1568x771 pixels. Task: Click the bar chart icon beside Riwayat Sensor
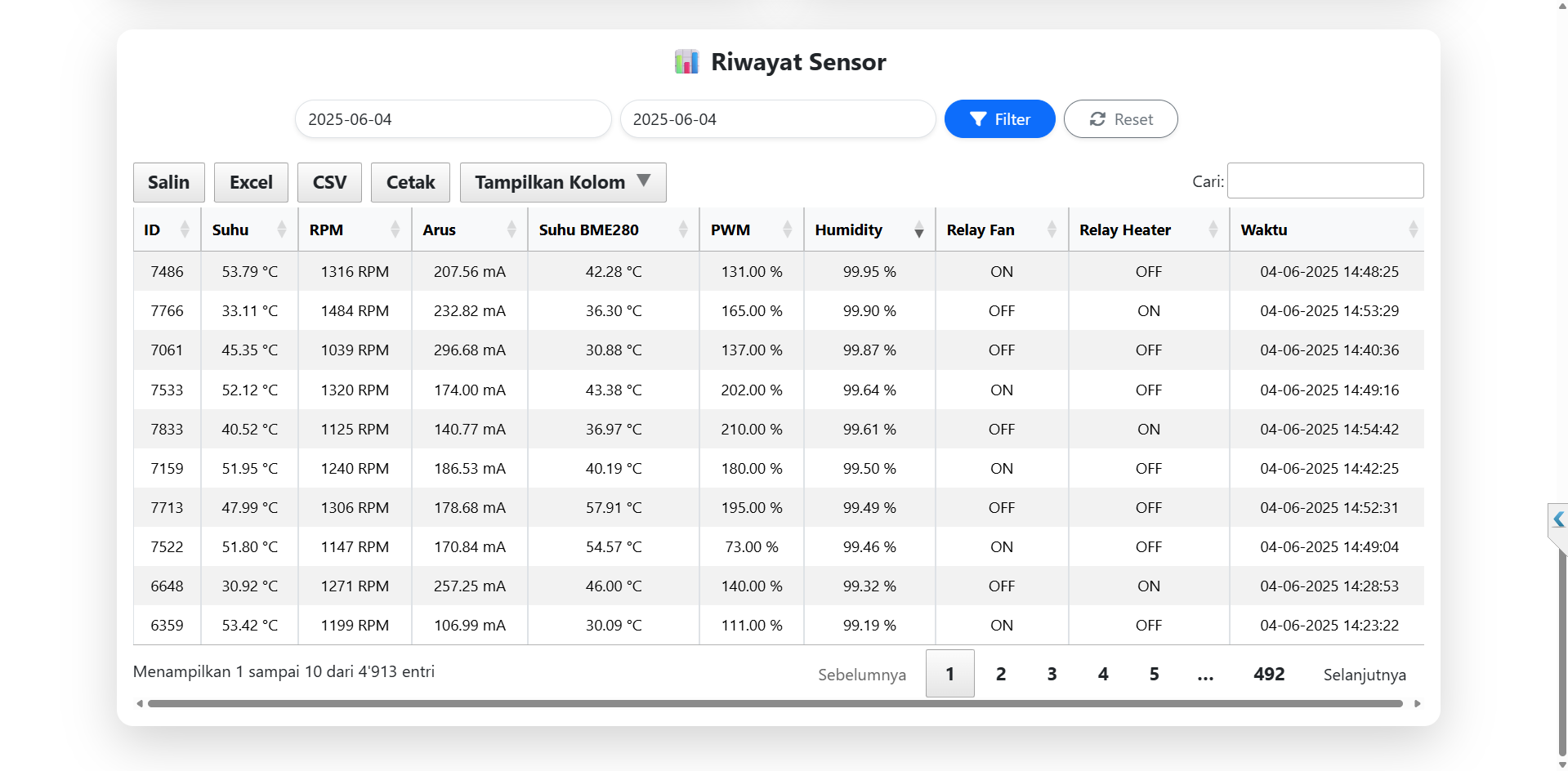coord(686,61)
